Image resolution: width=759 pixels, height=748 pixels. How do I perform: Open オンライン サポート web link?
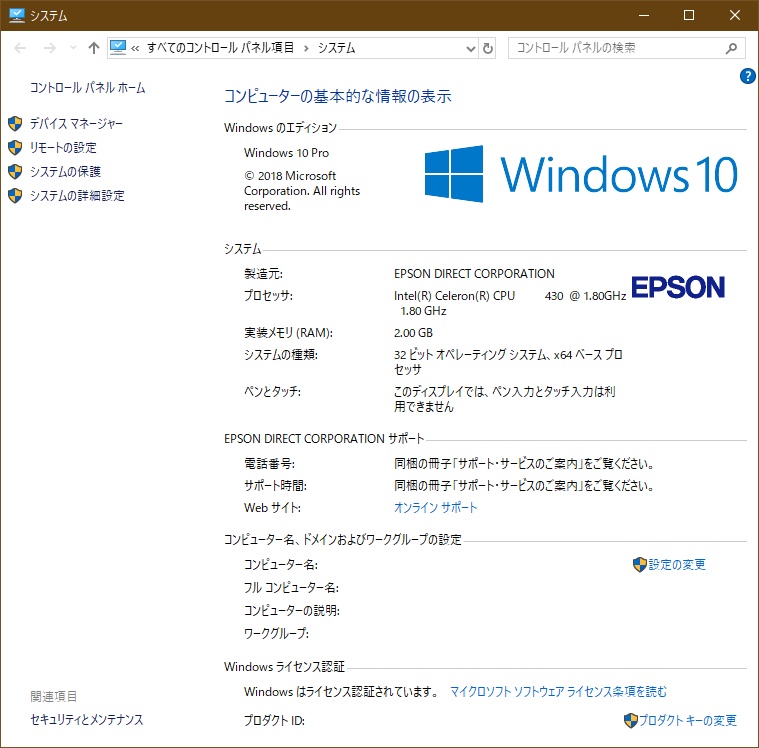point(435,507)
